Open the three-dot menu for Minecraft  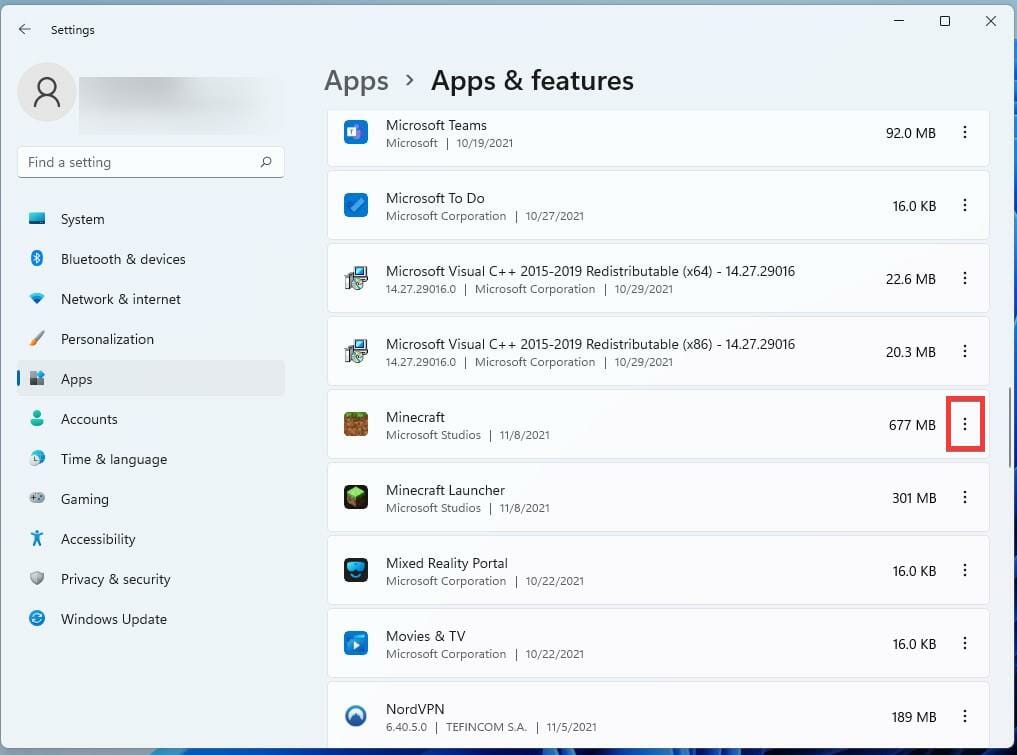pyautogui.click(x=964, y=424)
